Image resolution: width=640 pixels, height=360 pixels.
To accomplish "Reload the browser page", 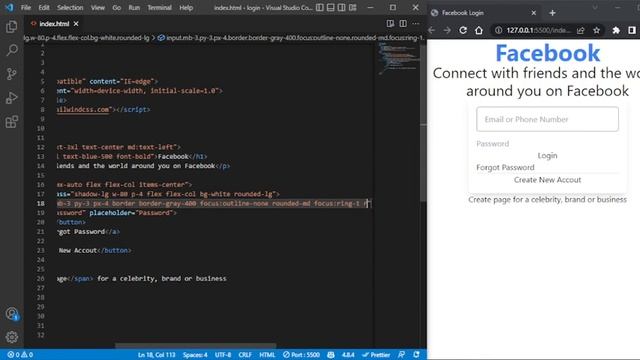I will [x=463, y=30].
